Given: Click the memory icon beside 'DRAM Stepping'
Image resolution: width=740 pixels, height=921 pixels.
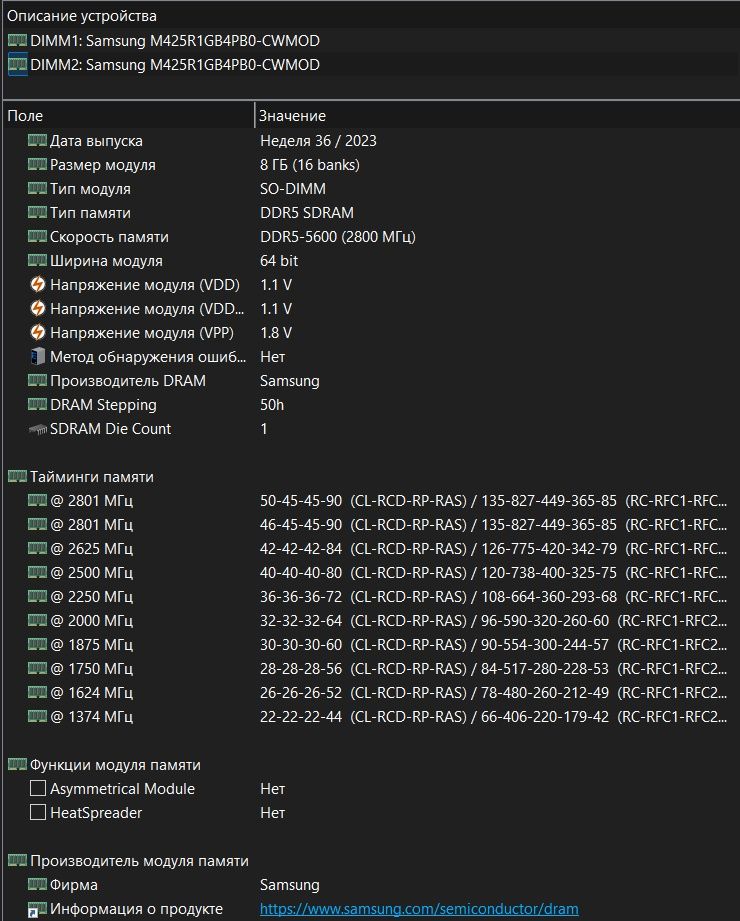Looking at the screenshot, I should point(37,405).
